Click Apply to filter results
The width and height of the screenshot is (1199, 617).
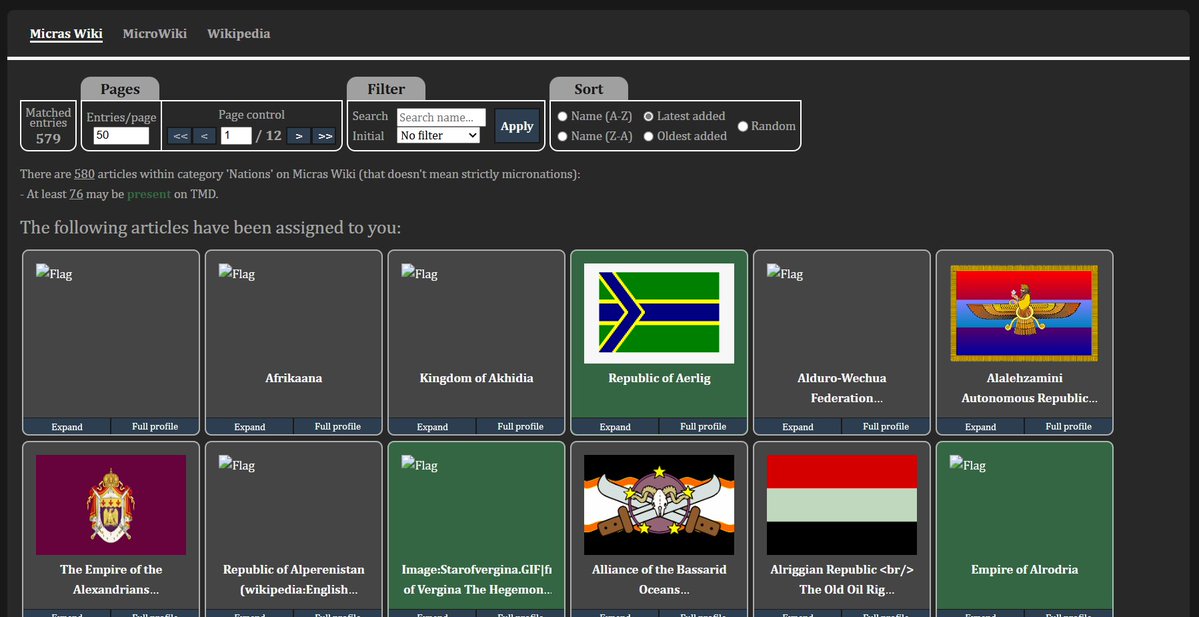516,126
